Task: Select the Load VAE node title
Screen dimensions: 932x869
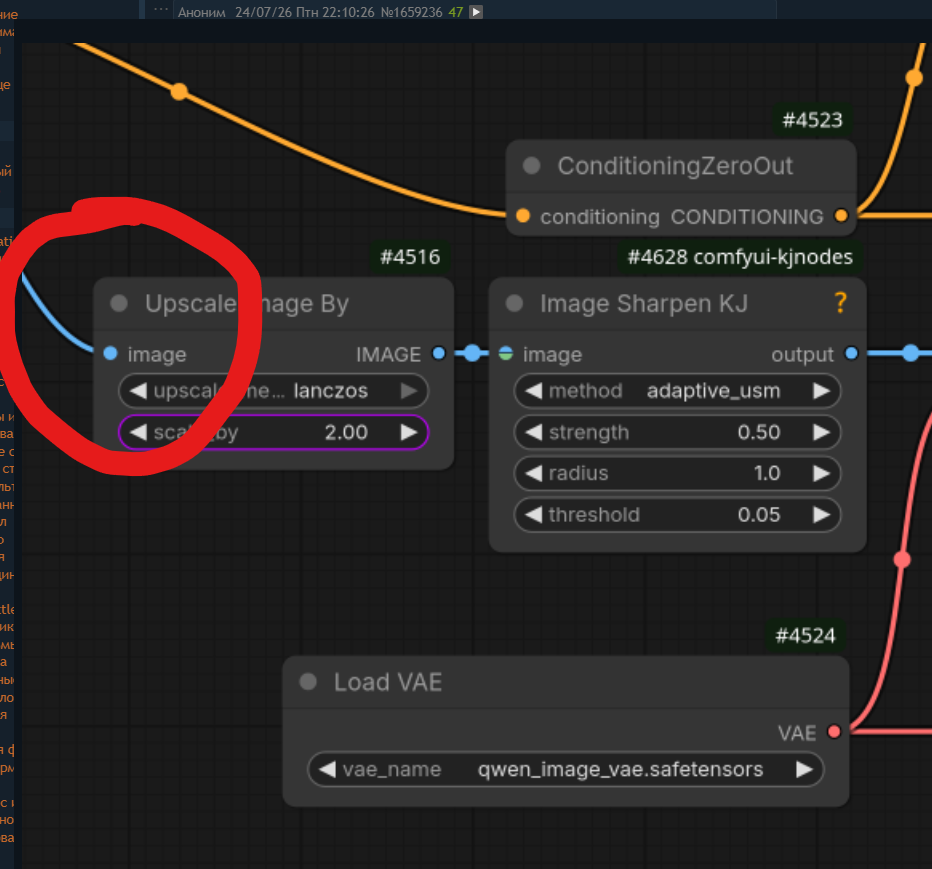Action: (388, 682)
